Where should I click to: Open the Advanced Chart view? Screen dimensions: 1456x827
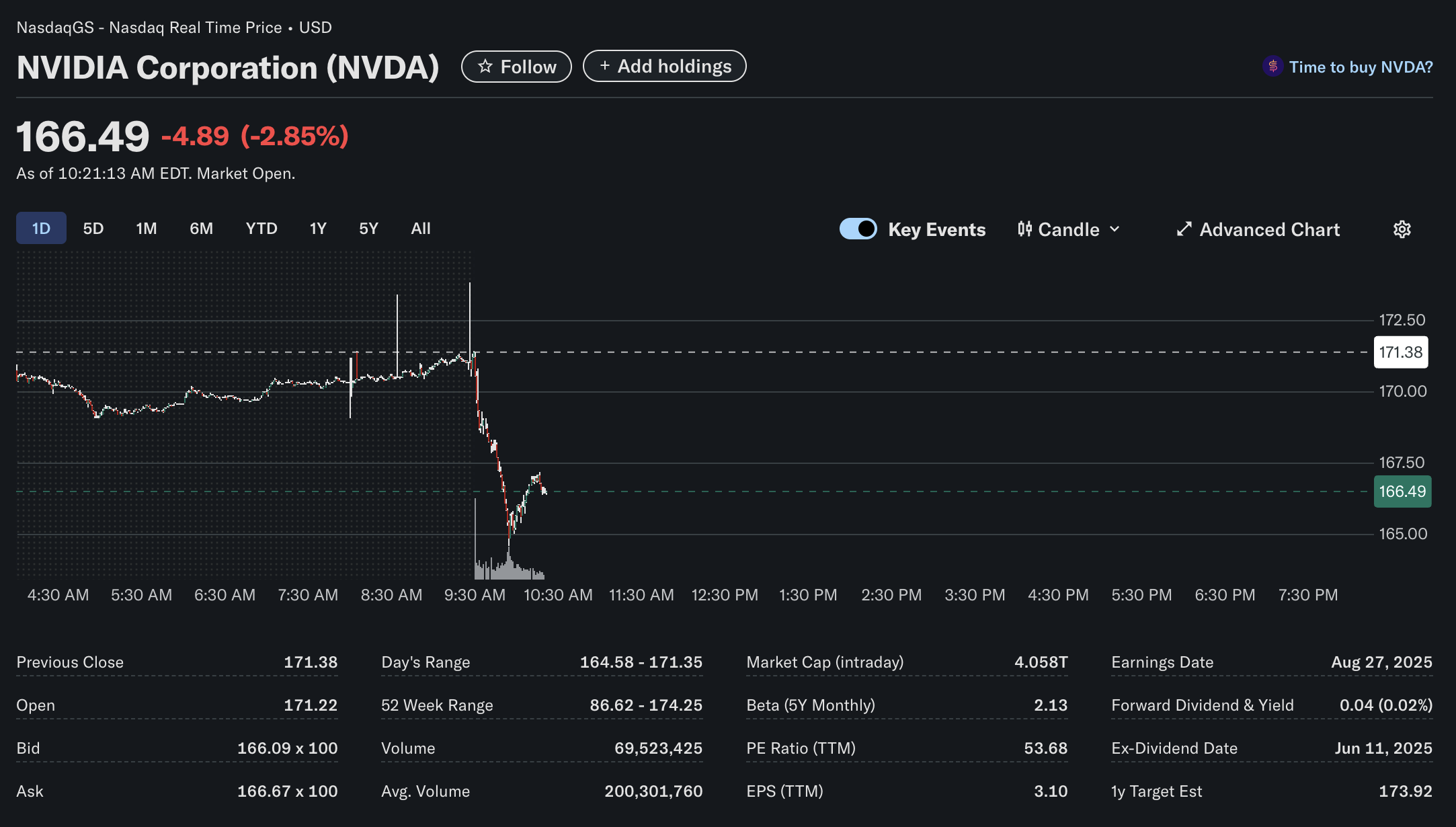tap(1258, 229)
